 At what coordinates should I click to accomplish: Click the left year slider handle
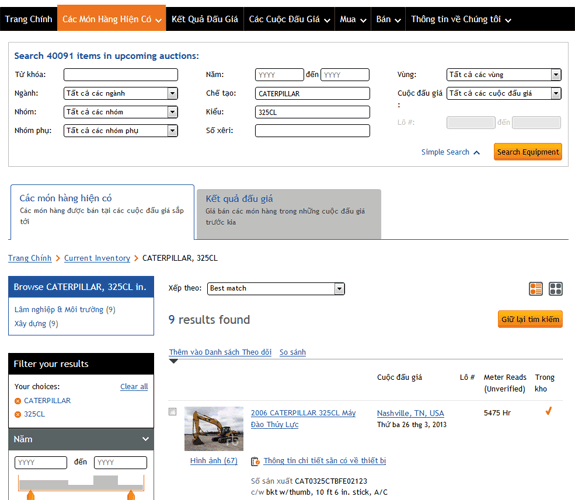coord(31,495)
